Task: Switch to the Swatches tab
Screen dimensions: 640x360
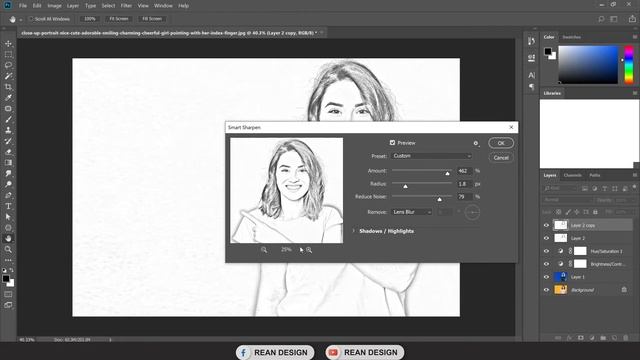Action: [571, 37]
